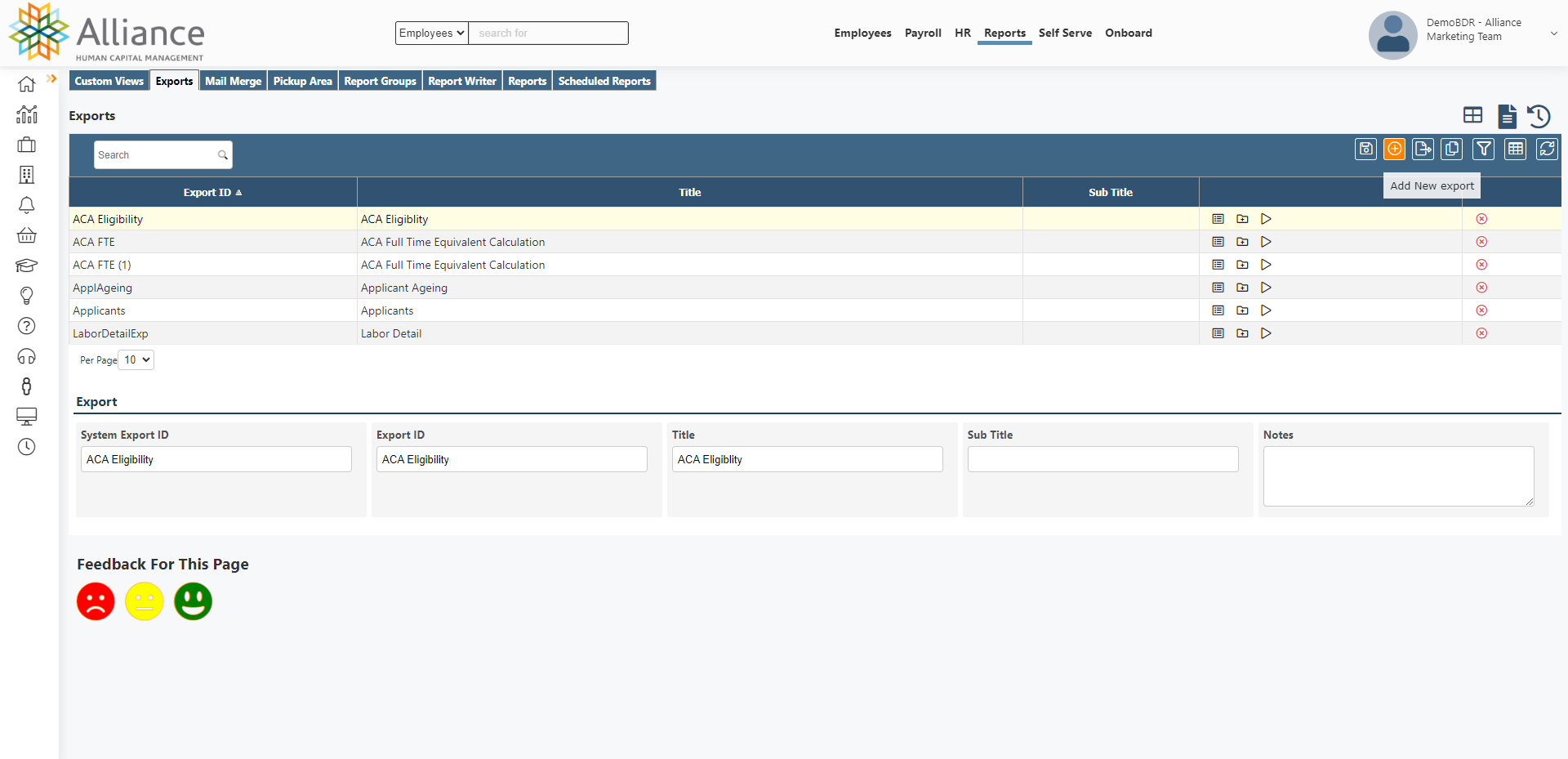Sort by Title column header
The height and width of the screenshot is (759, 1568).
pos(690,193)
